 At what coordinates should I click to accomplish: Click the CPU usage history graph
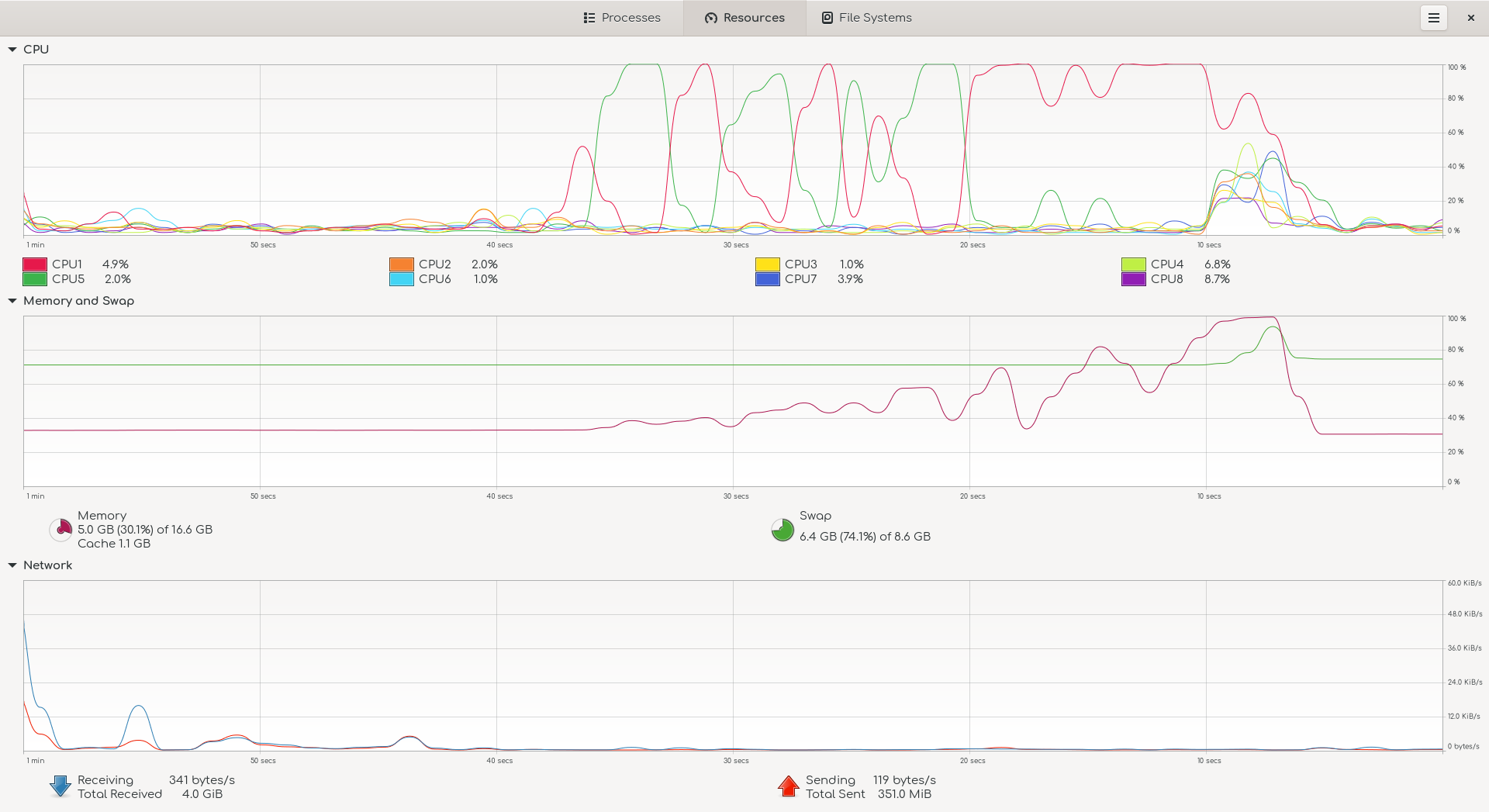[733, 150]
